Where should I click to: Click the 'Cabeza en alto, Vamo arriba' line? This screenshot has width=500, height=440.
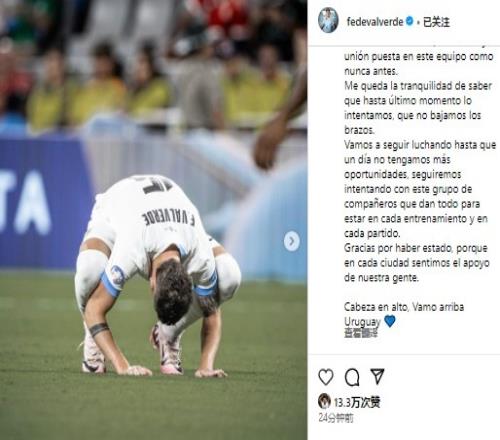(x=404, y=307)
